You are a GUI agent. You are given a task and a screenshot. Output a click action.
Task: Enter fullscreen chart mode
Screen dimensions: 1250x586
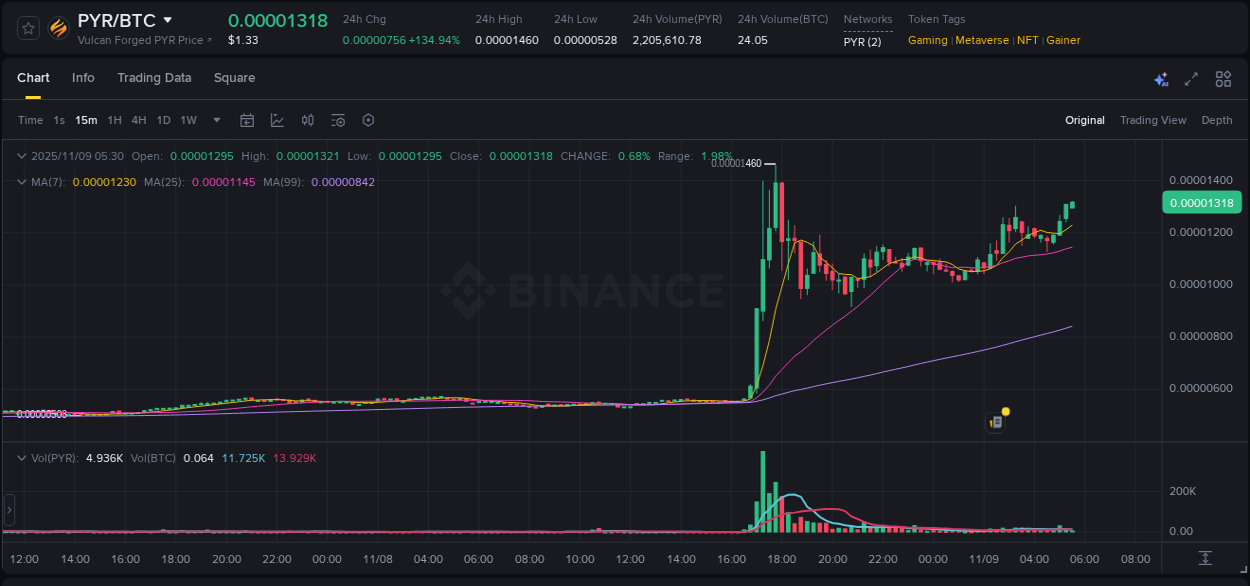(x=1191, y=78)
